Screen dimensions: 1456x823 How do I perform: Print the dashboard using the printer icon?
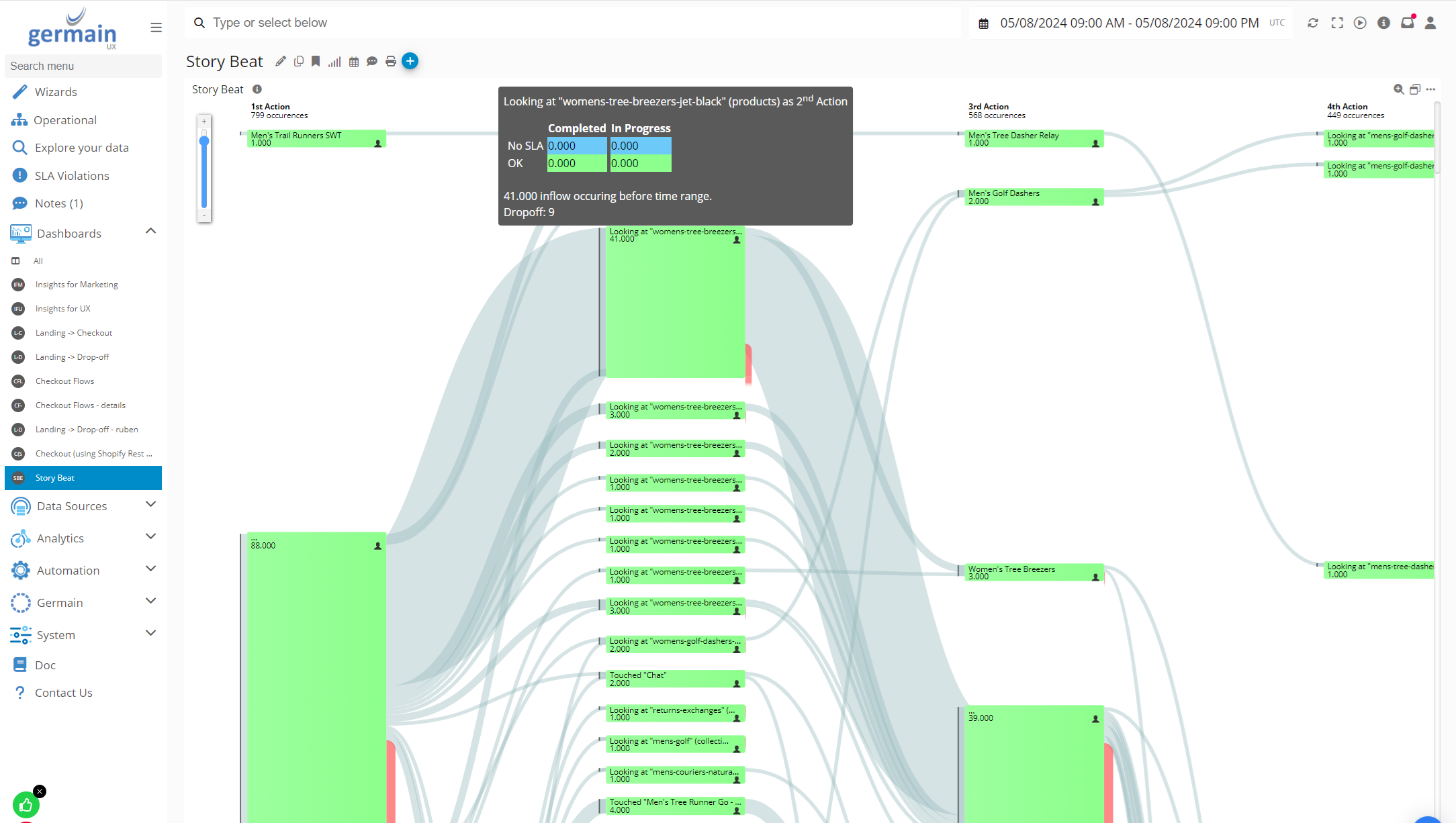pyautogui.click(x=391, y=61)
